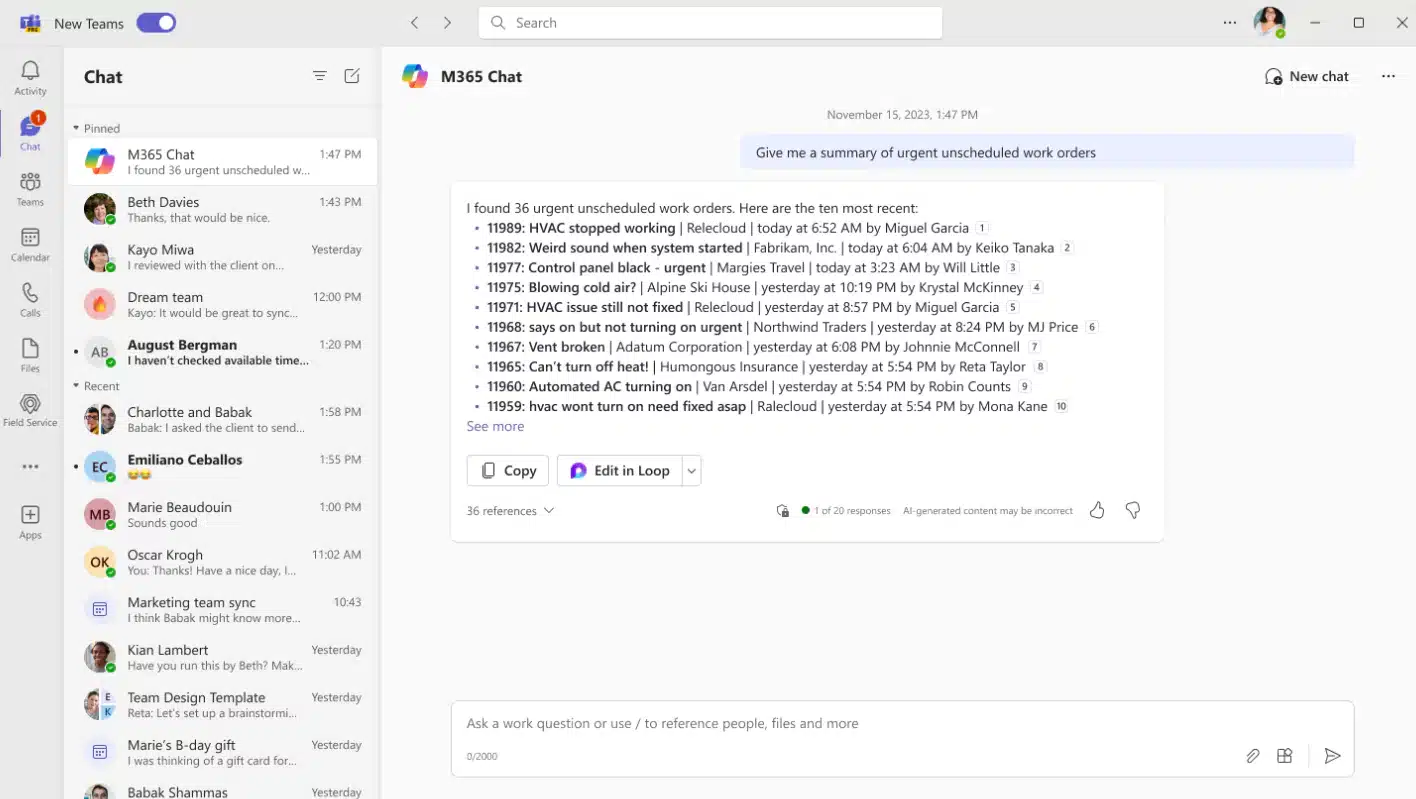The image size is (1416, 799).
Task: Show more apps via sidebar ellipsis
Action: 30,466
